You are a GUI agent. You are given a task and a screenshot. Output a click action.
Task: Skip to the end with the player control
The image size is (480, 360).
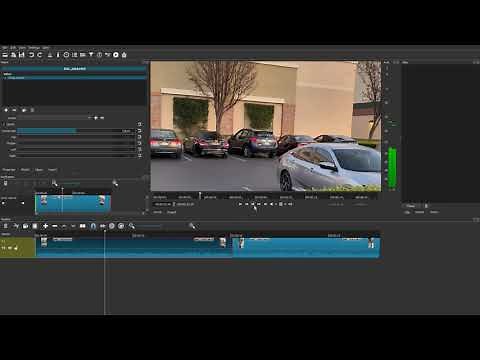pos(265,204)
